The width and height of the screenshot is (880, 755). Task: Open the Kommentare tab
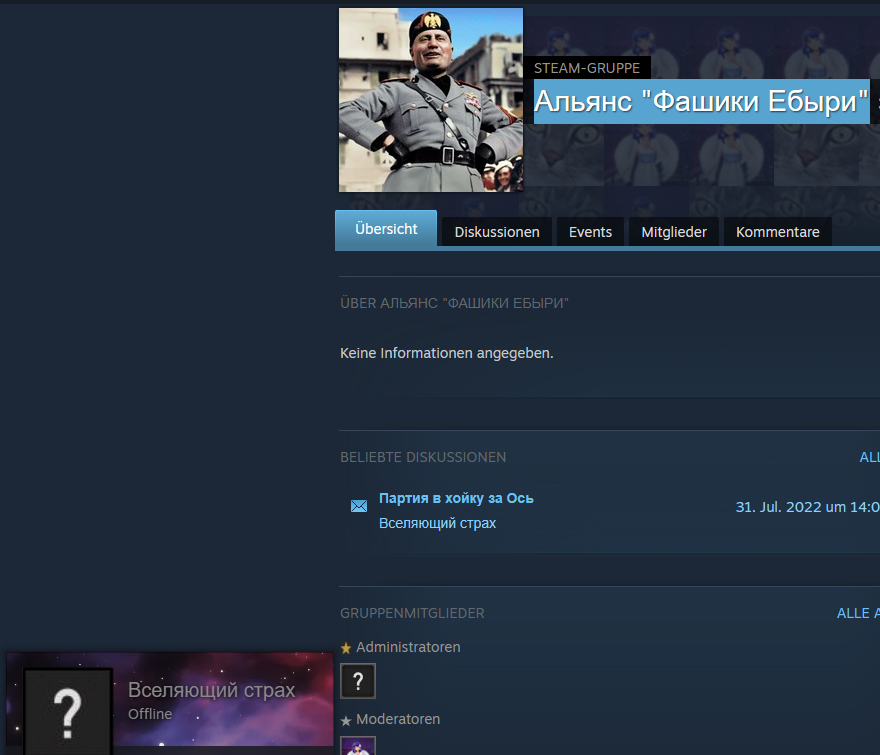[x=777, y=232]
